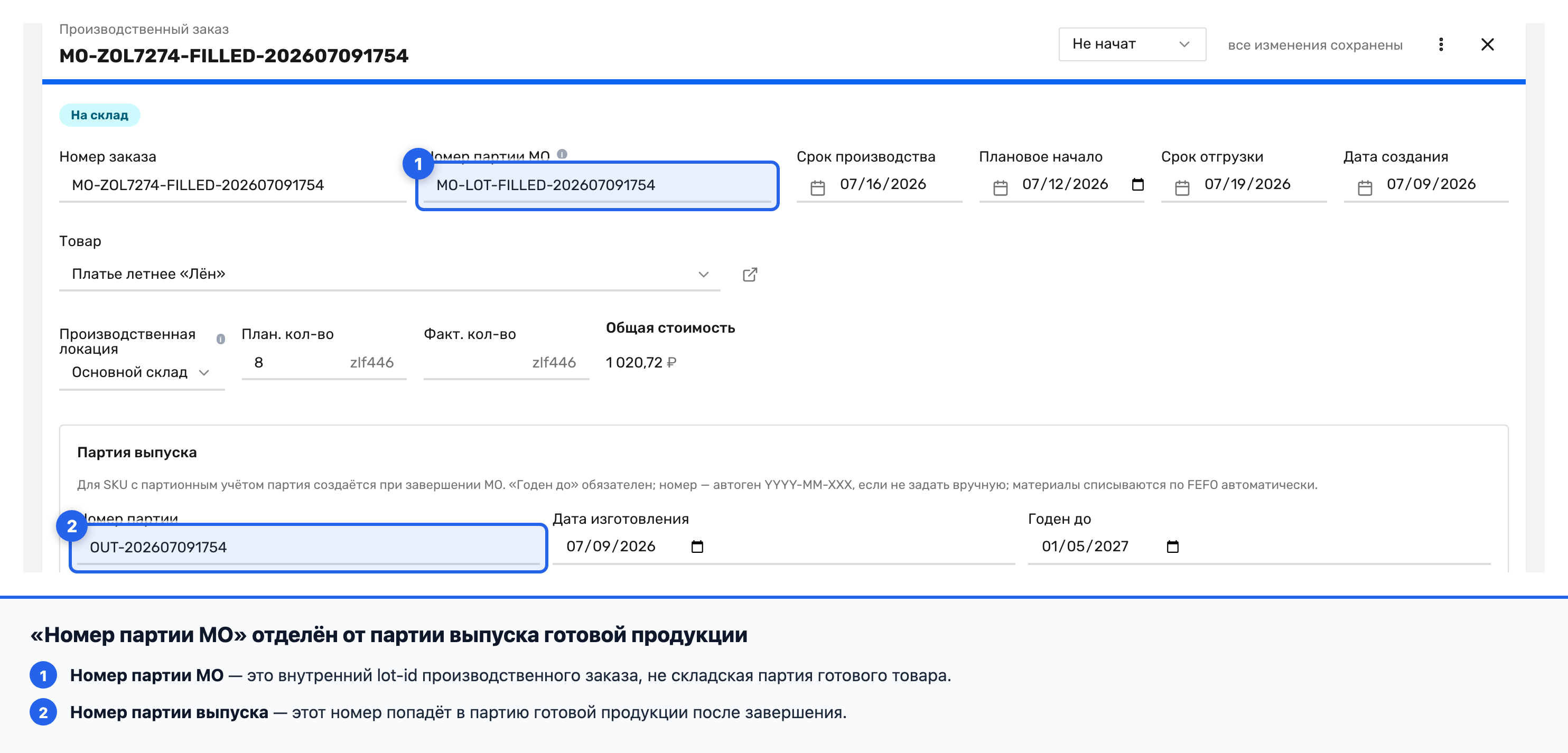Click the 'Срок производства' date 07/16/2026
The height and width of the screenshot is (753, 1568).
pos(883,184)
